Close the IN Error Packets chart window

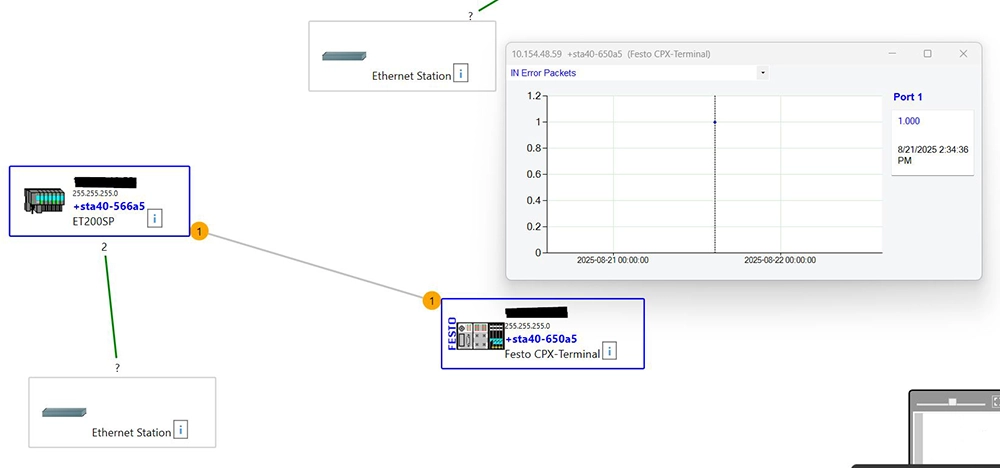(x=963, y=53)
